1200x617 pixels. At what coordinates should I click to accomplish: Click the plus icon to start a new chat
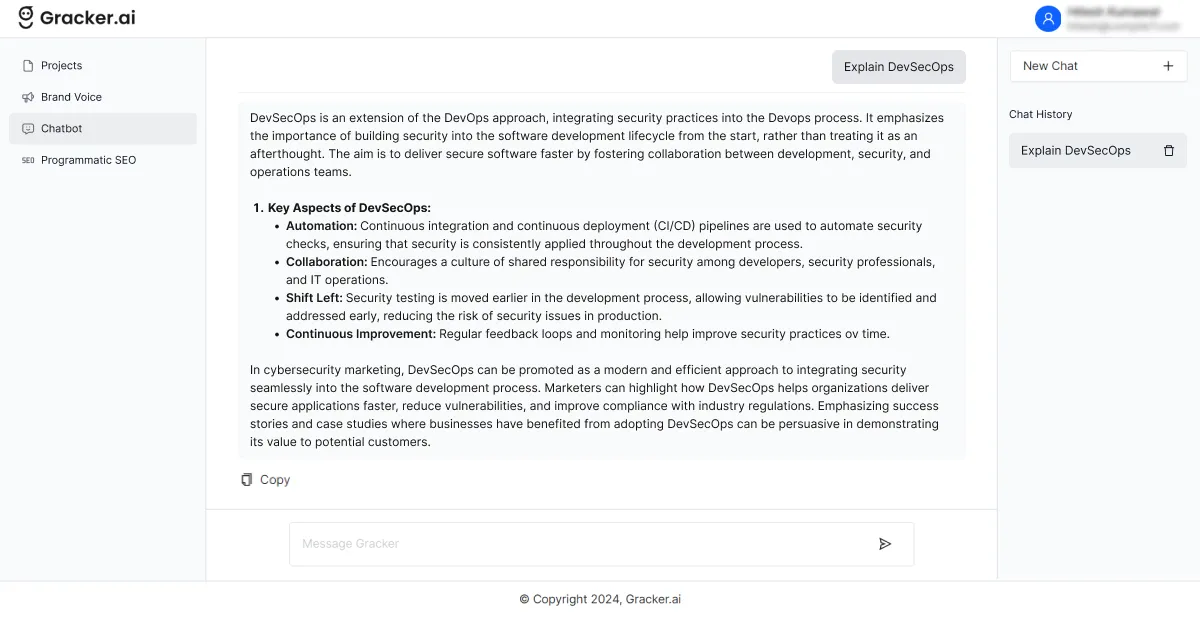coord(1168,66)
